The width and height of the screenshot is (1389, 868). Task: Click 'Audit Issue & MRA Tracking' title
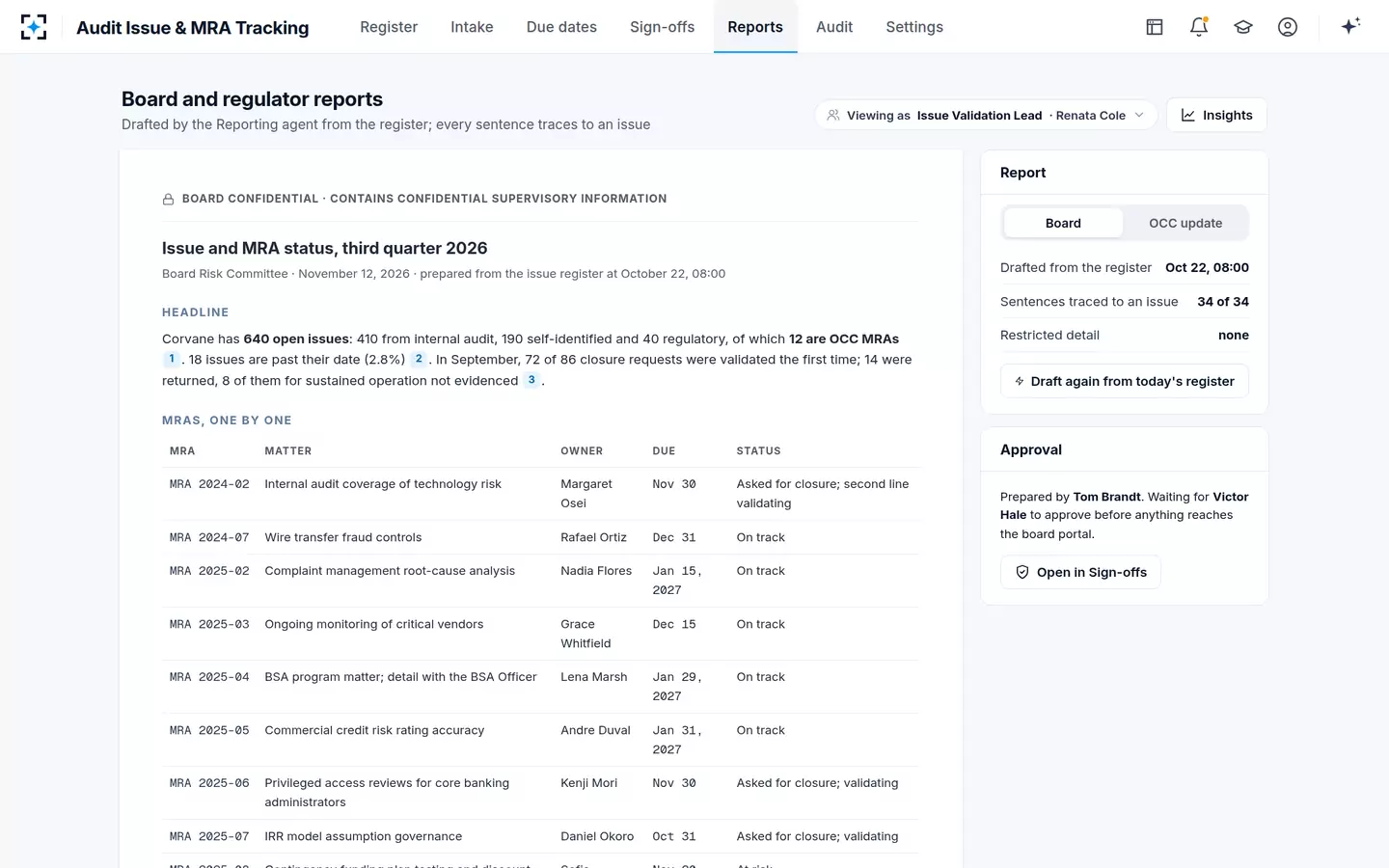coord(193,28)
